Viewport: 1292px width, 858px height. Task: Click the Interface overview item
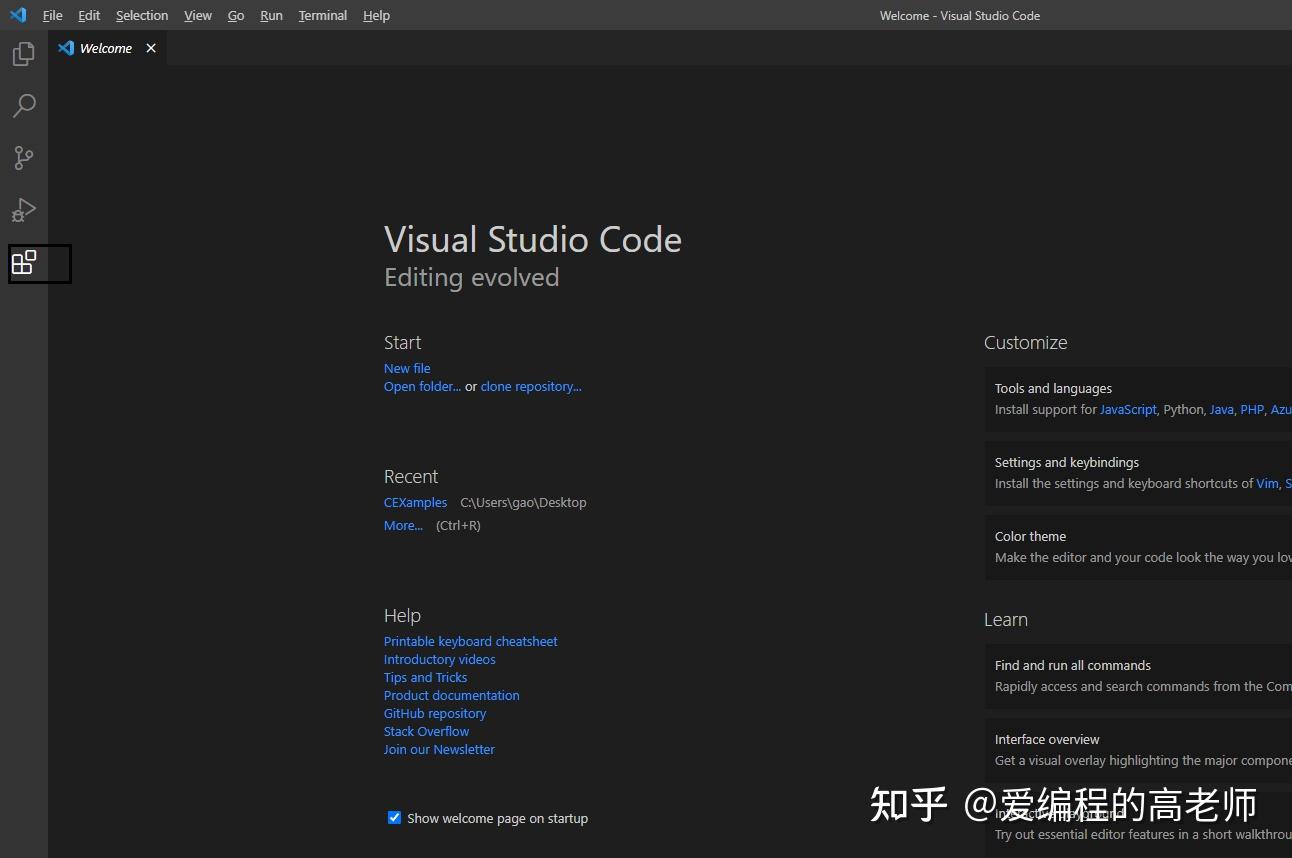1138,750
